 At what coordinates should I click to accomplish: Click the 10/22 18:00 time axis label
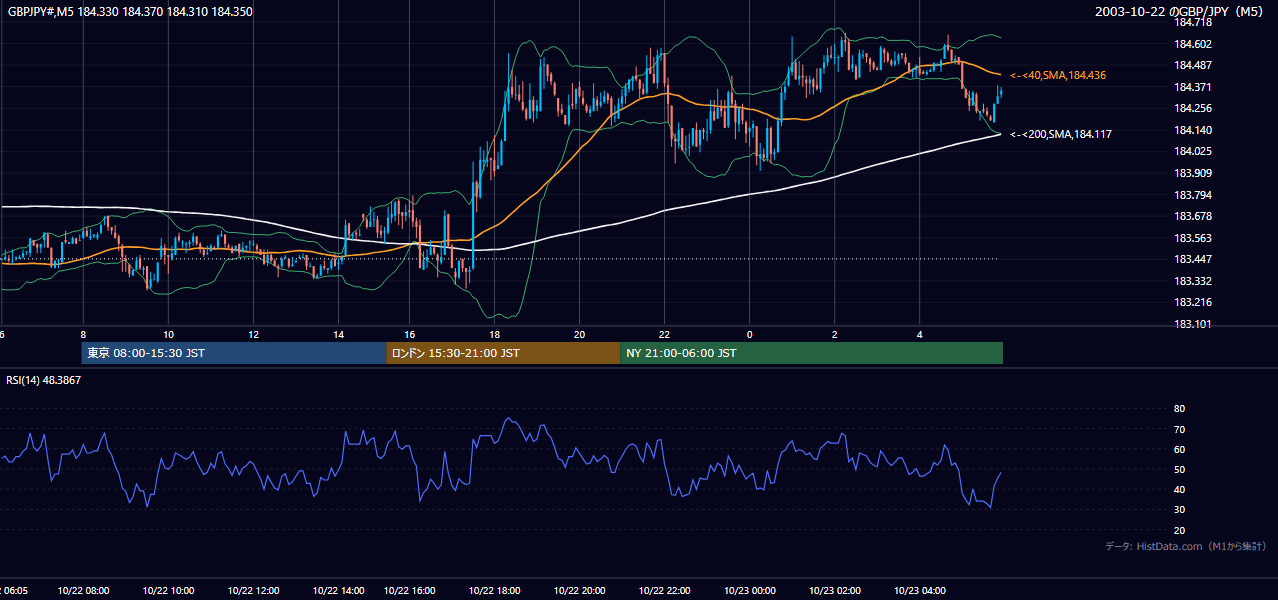pyautogui.click(x=494, y=591)
